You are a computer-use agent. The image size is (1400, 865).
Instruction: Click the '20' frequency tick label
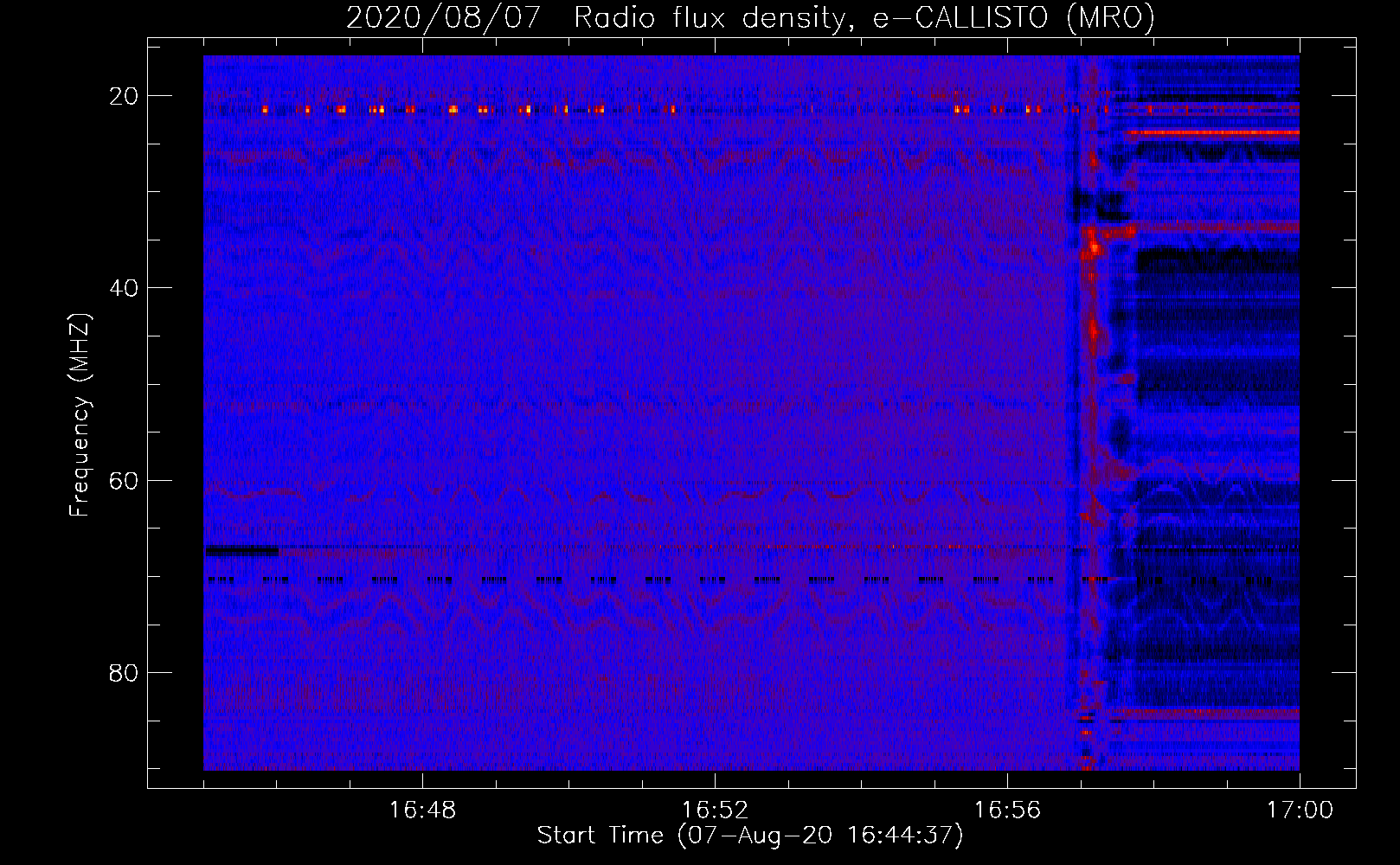(124, 96)
